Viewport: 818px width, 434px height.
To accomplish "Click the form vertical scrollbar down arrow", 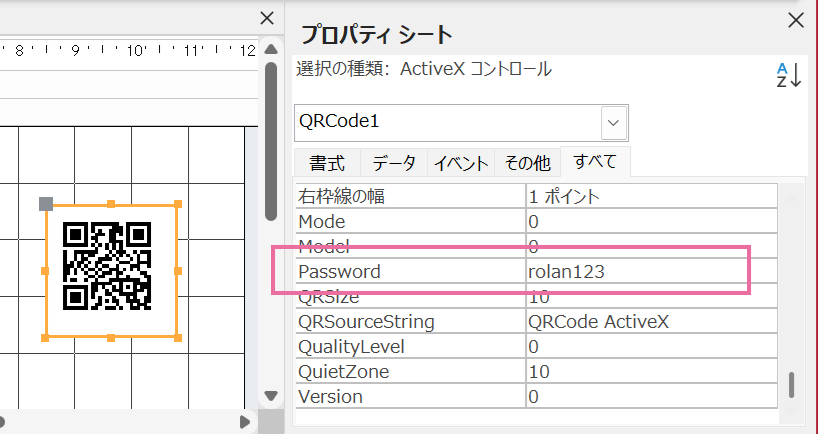I will [271, 396].
